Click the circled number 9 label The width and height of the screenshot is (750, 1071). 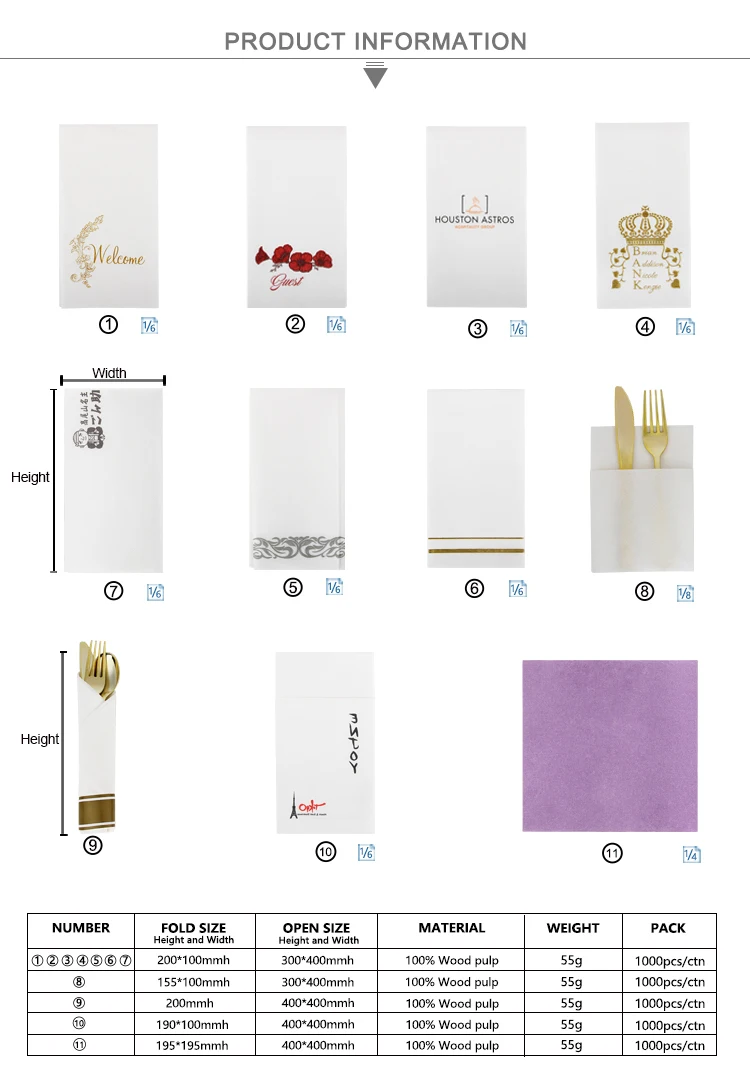93,846
